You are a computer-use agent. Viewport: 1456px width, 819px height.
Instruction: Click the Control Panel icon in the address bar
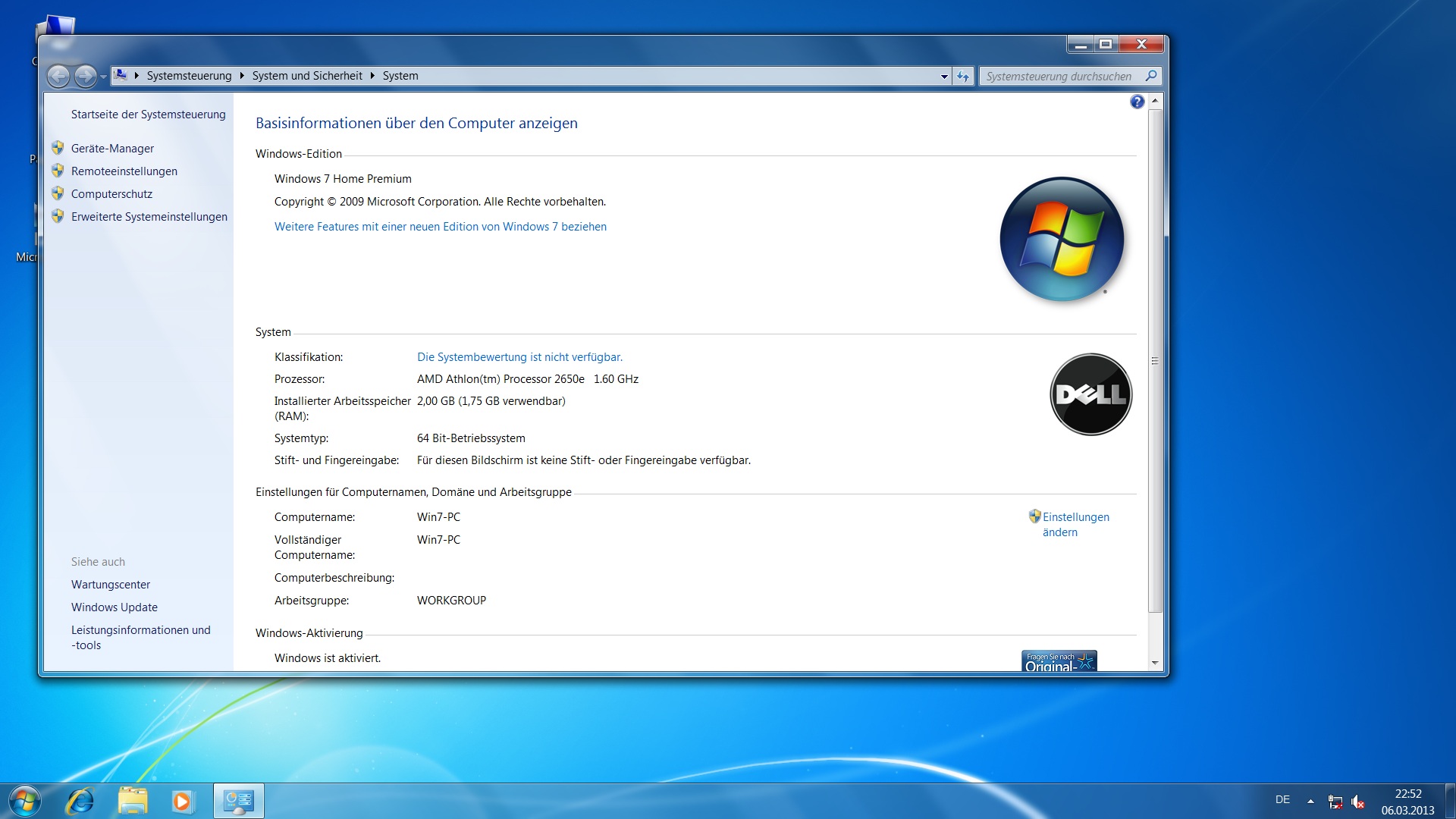[121, 75]
